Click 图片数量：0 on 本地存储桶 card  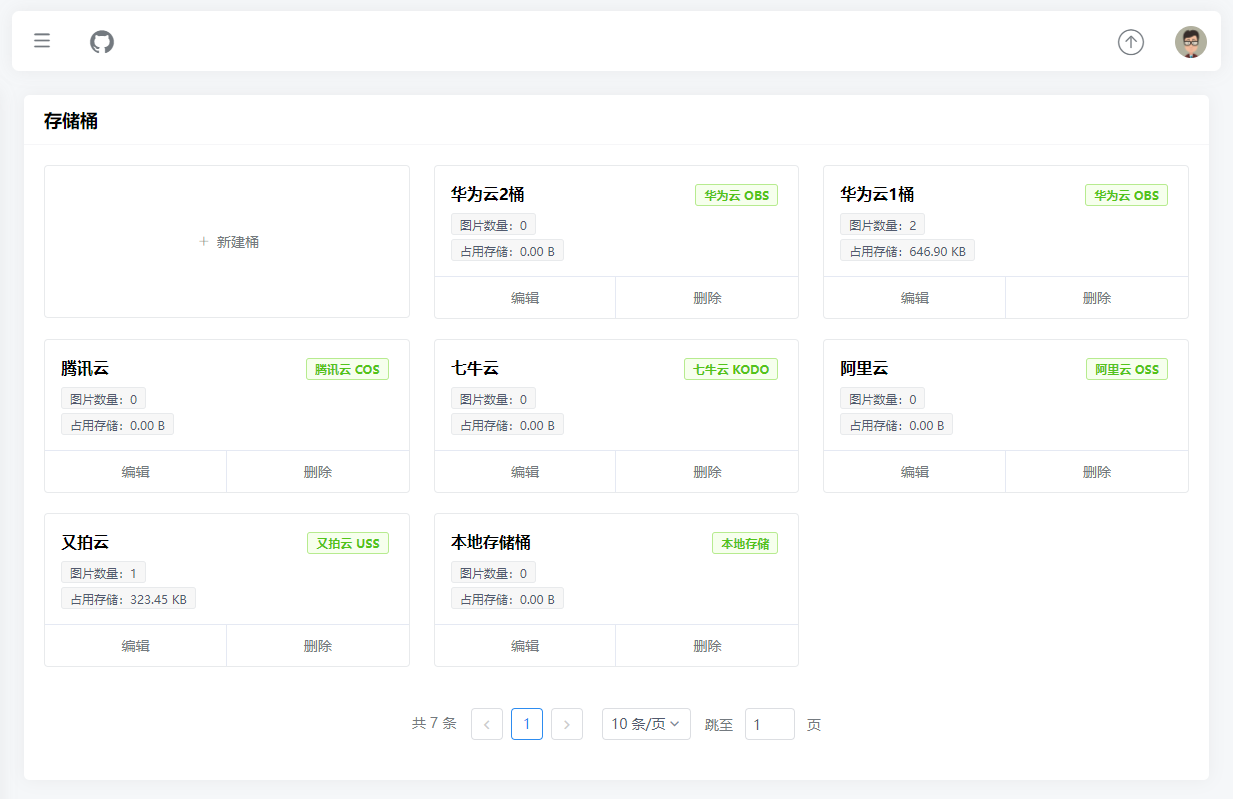pyautogui.click(x=493, y=573)
